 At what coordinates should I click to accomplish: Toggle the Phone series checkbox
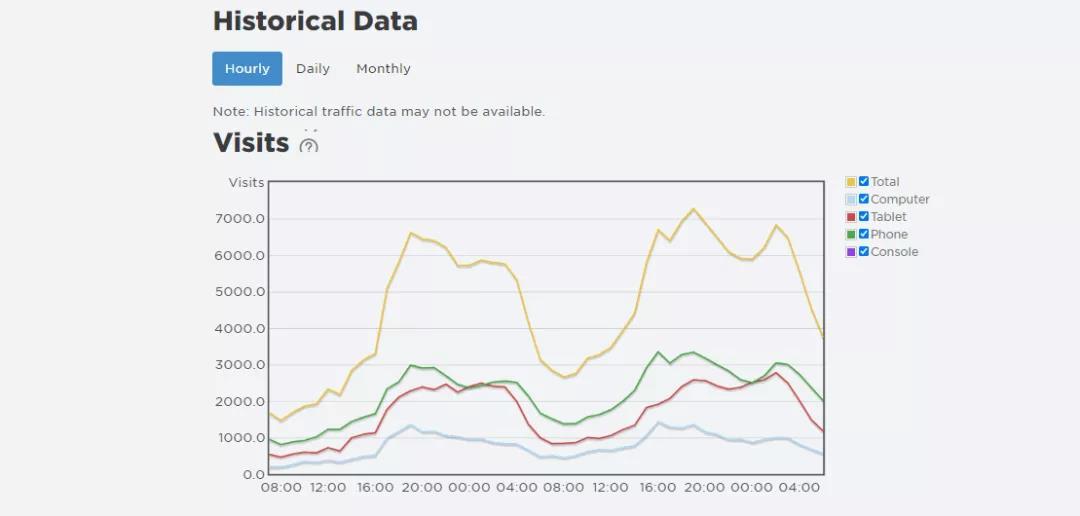pyautogui.click(x=864, y=234)
